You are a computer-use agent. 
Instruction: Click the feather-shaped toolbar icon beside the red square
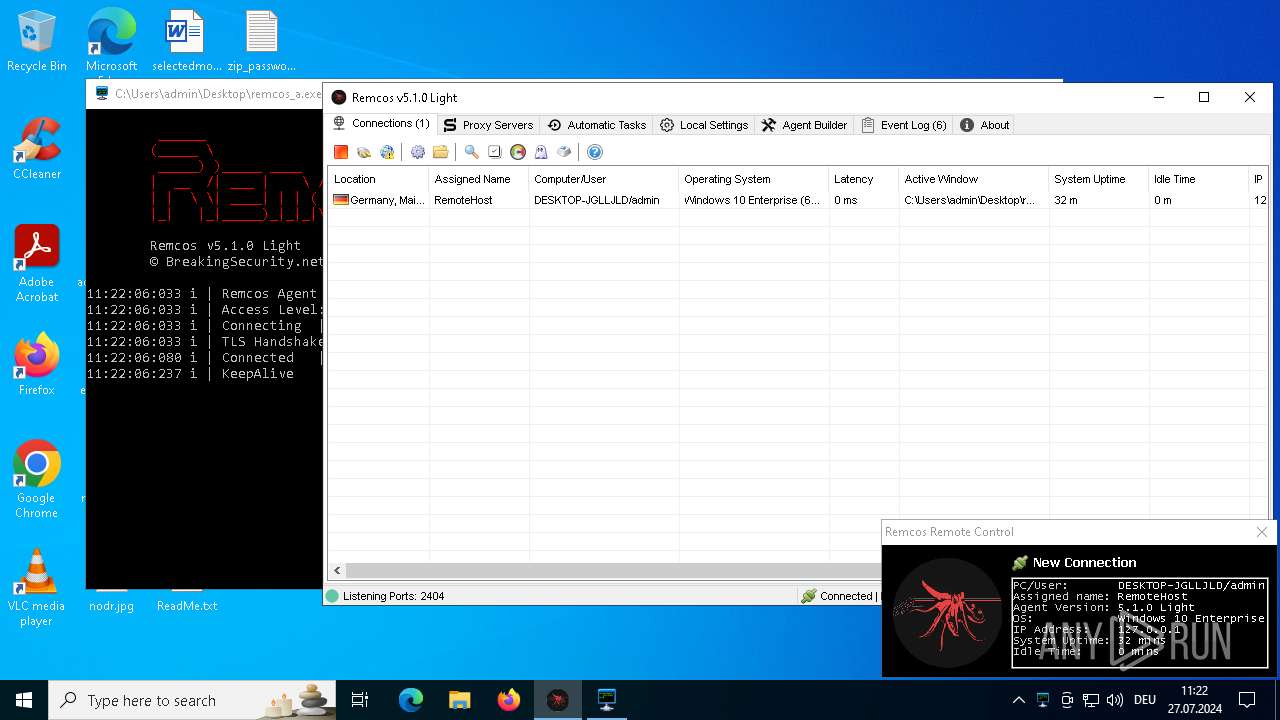[x=364, y=152]
